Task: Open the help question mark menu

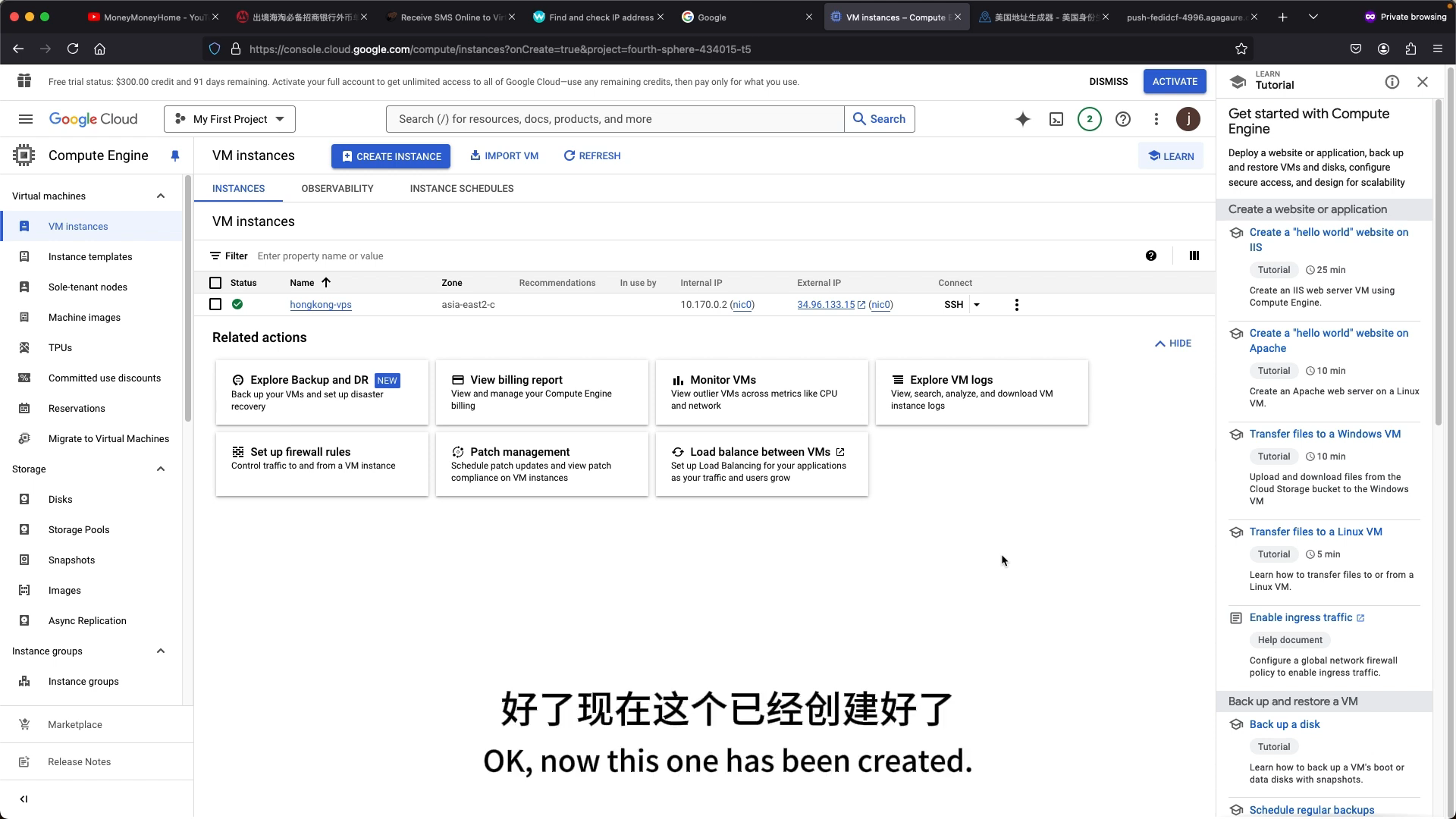Action: 1123,119
